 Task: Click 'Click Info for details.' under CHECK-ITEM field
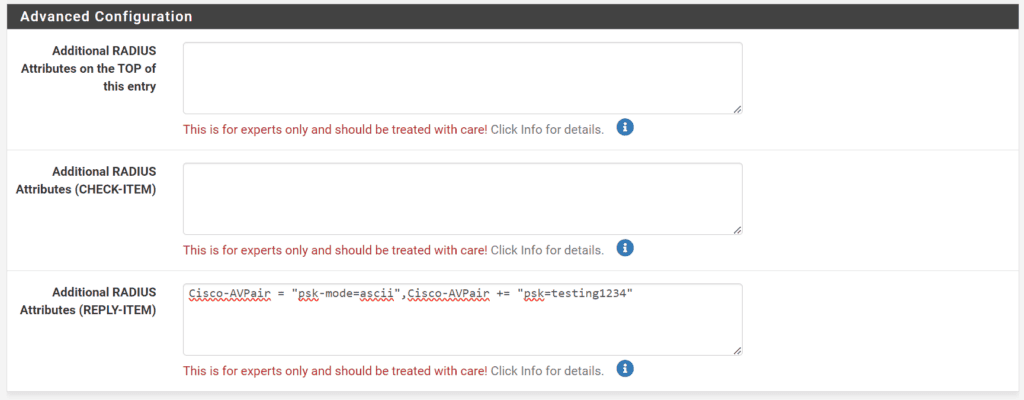tap(547, 250)
